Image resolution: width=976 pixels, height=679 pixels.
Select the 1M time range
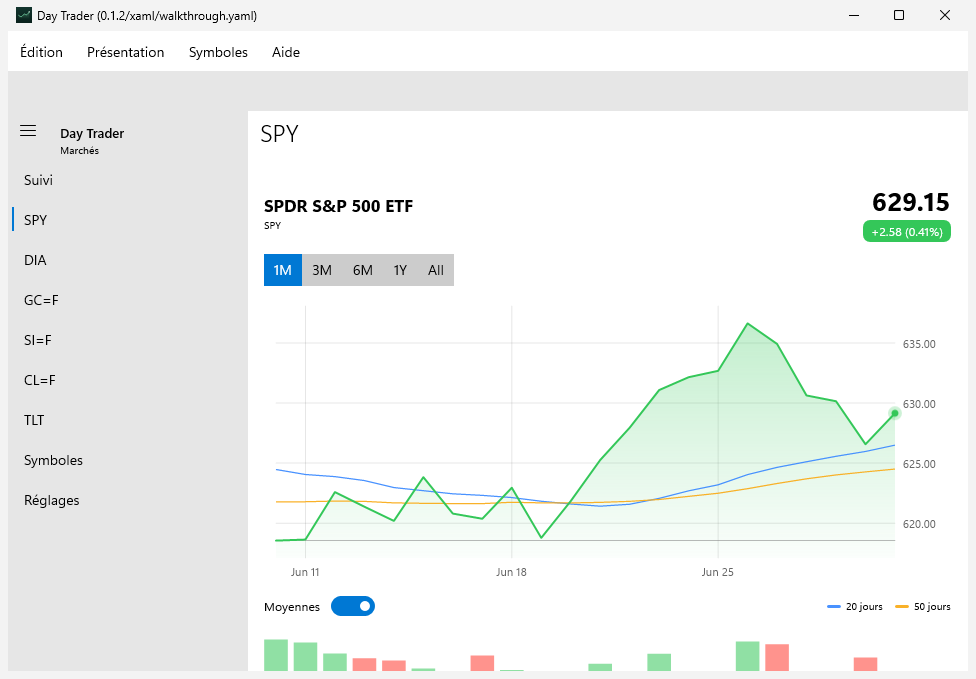[x=283, y=270]
